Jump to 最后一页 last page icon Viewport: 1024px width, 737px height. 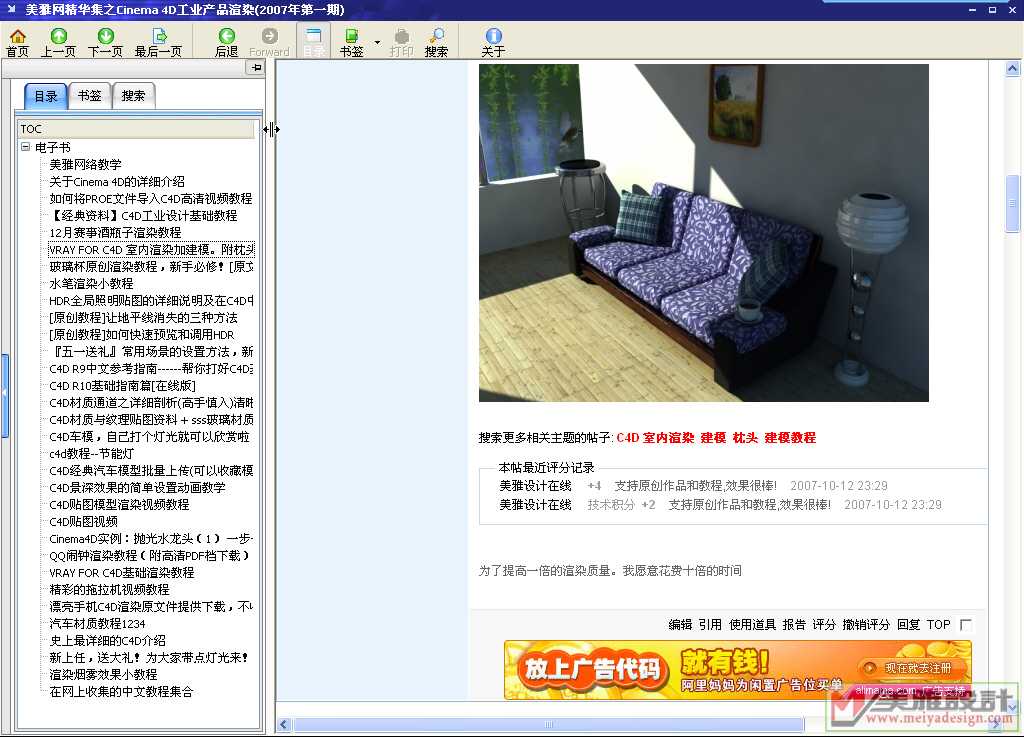tap(159, 36)
